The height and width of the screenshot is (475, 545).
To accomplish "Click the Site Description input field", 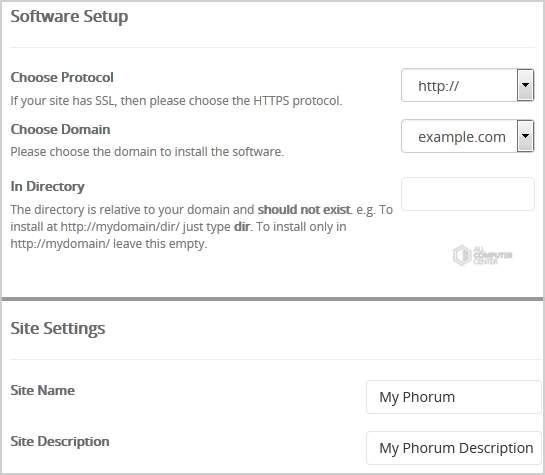I will pyautogui.click(x=454, y=448).
